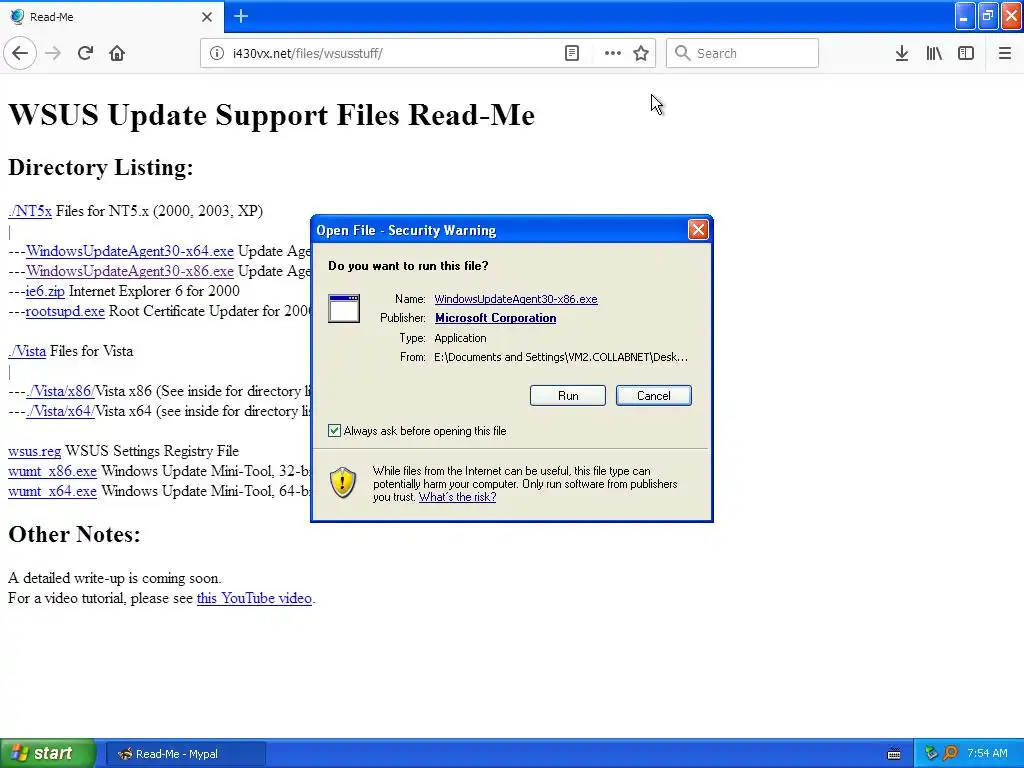The height and width of the screenshot is (768, 1024).
Task: Reload the page with refresh icon
Action: 85,53
